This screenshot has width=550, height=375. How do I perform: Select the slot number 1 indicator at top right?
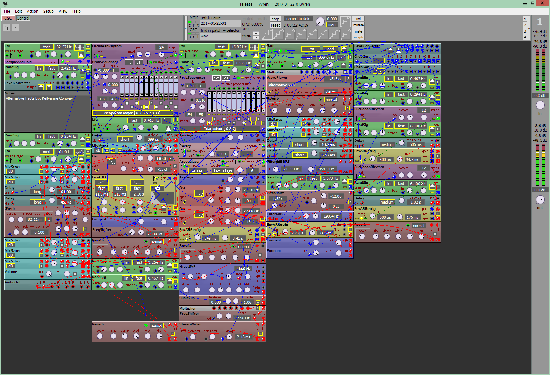click(x=539, y=22)
